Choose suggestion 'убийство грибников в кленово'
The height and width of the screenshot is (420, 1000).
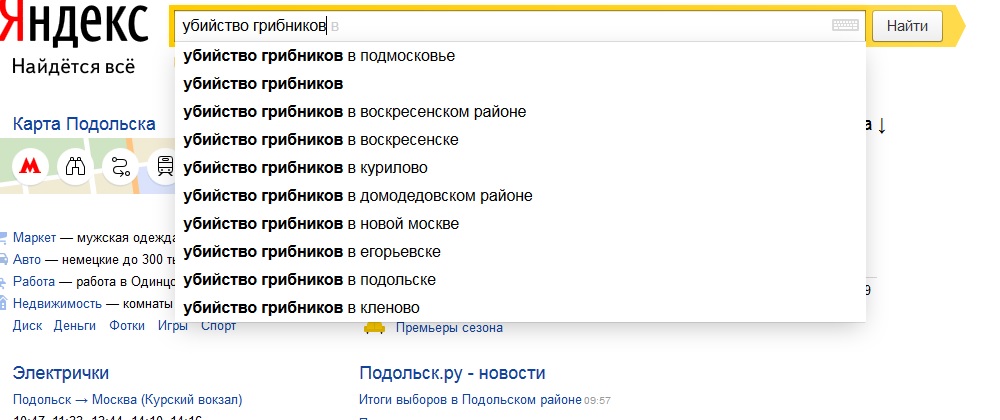tap(301, 307)
